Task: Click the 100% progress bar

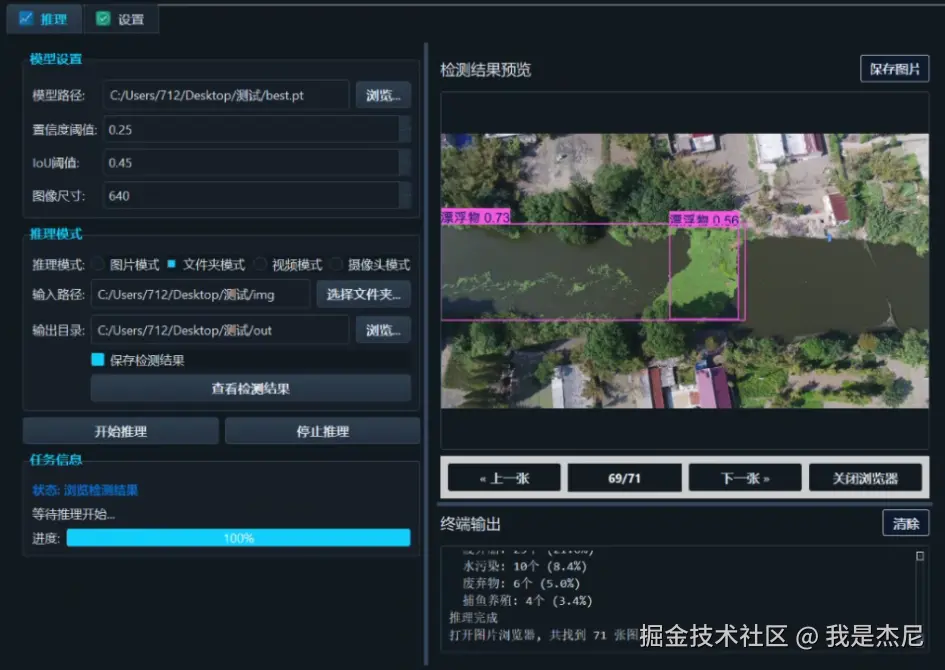Action: (239, 538)
